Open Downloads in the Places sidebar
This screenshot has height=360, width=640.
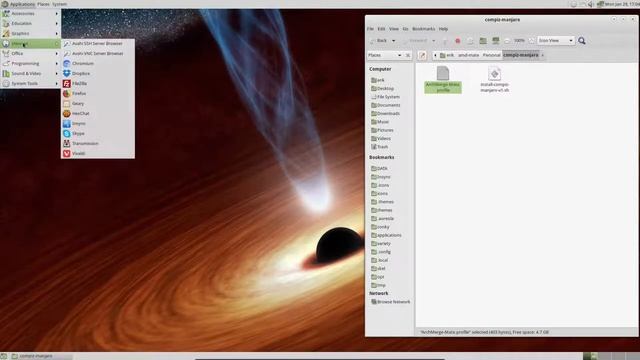385,113
